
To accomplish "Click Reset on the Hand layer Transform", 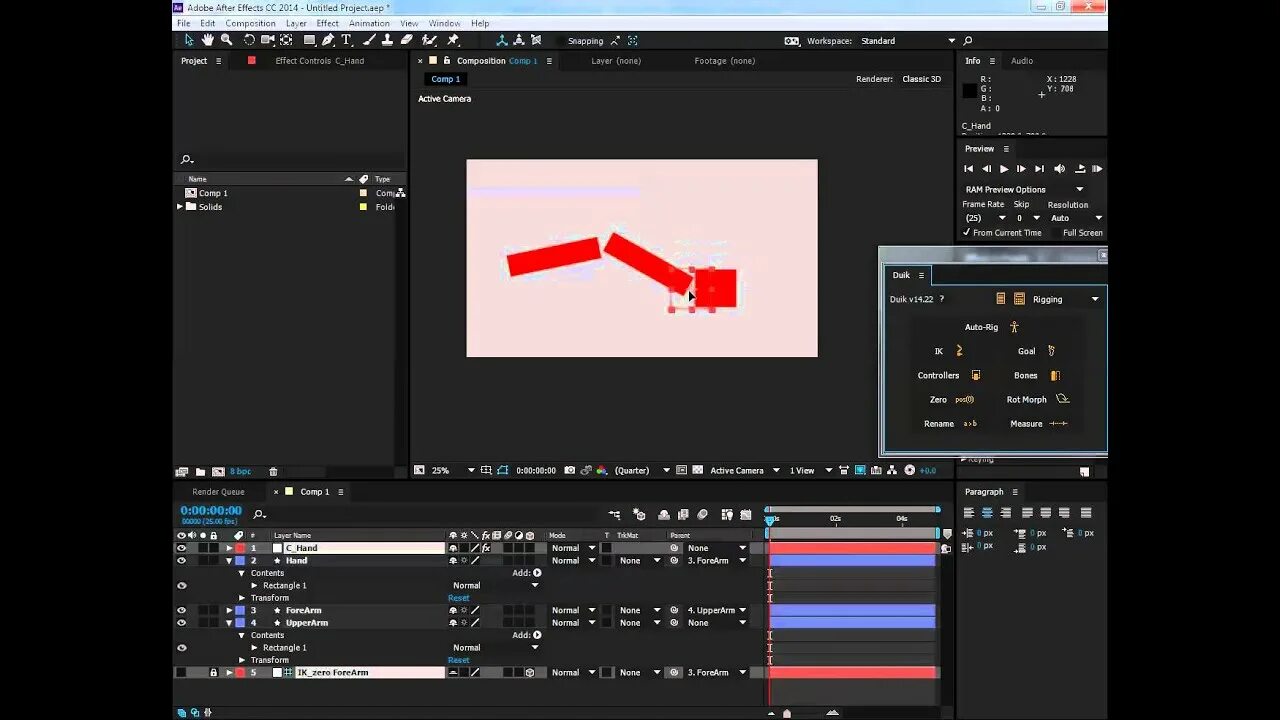I will coord(458,597).
